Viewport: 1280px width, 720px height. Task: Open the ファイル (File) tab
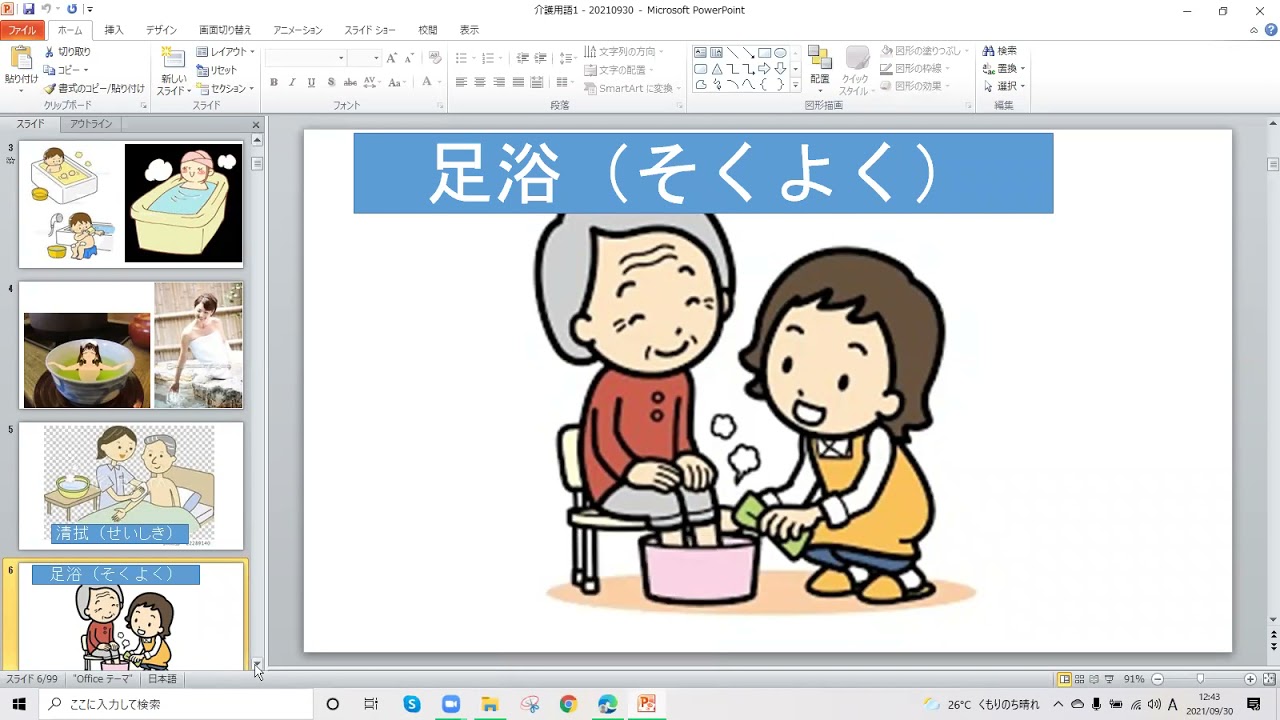(x=22, y=31)
